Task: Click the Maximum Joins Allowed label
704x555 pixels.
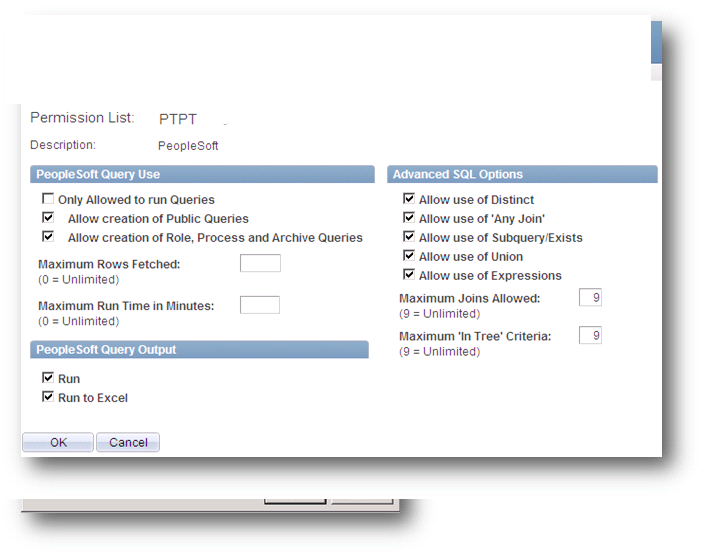Action: 470,298
